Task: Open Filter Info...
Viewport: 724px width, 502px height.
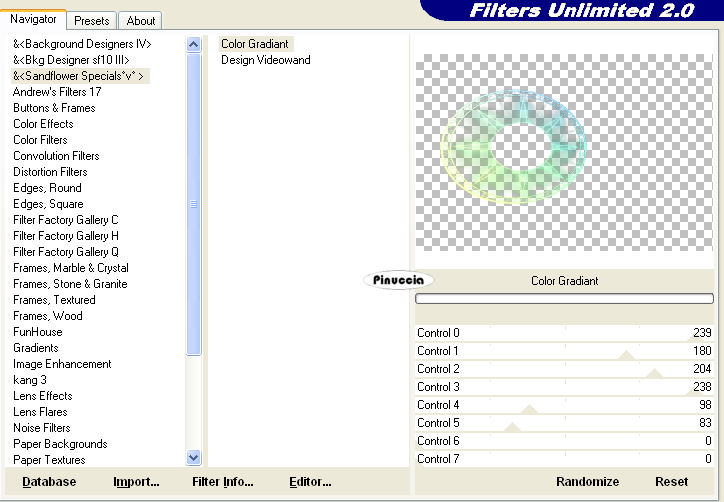Action: 223,482
